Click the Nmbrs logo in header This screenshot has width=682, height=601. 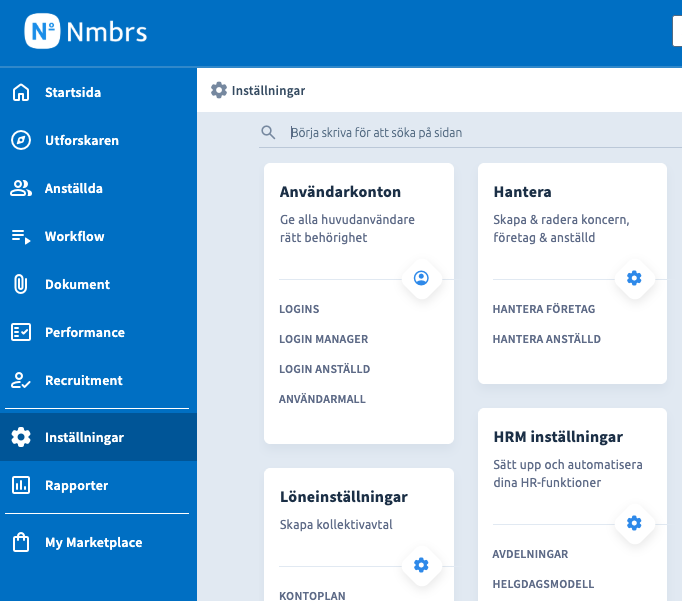pyautogui.click(x=86, y=32)
